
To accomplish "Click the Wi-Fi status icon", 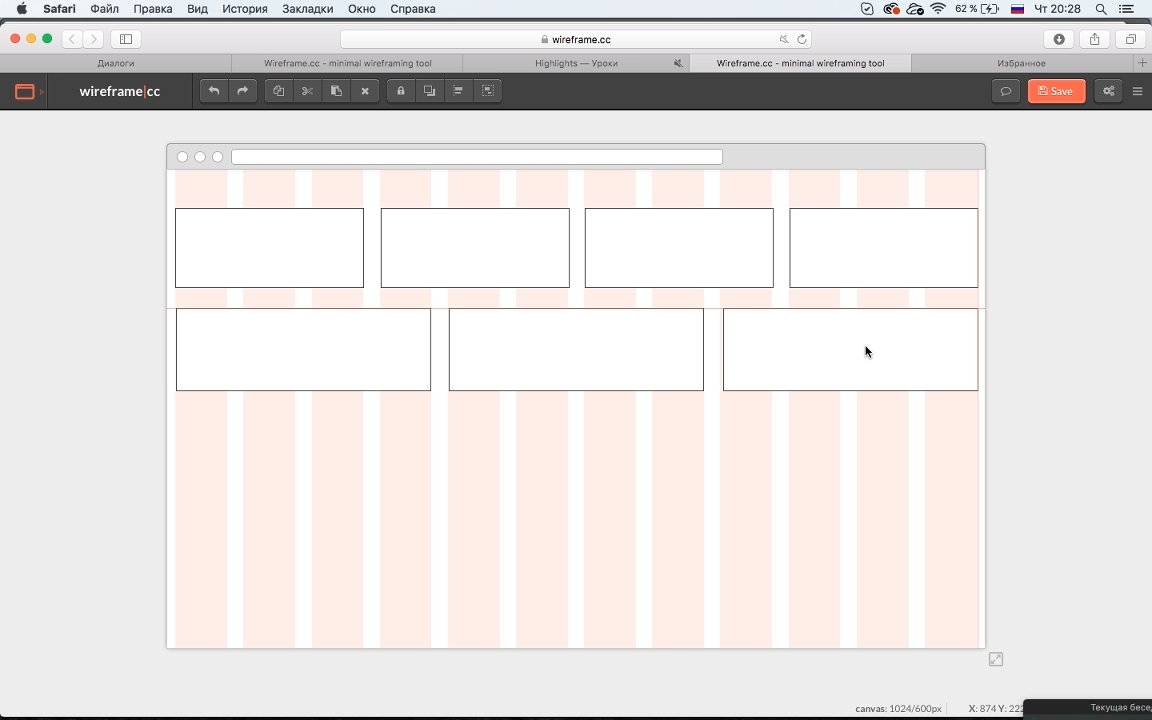I will [937, 9].
